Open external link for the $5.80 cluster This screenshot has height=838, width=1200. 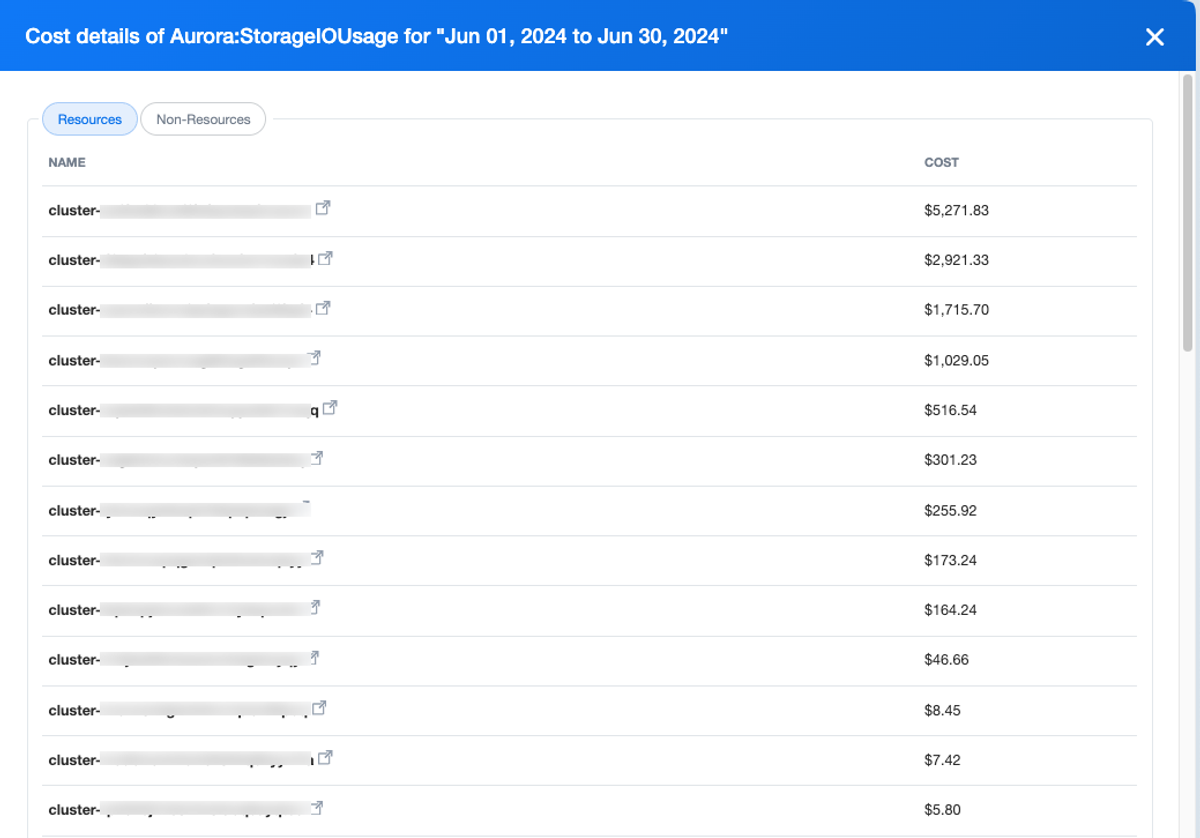pos(316,808)
